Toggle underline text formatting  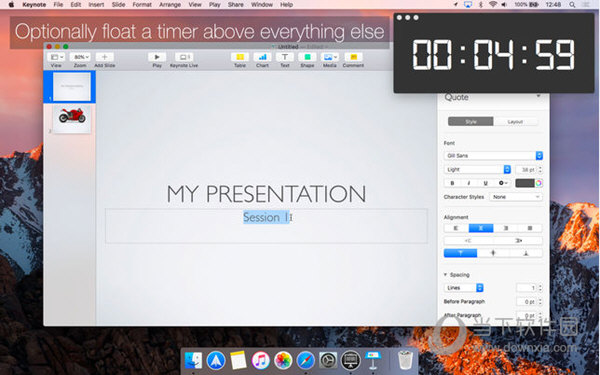[x=486, y=183]
